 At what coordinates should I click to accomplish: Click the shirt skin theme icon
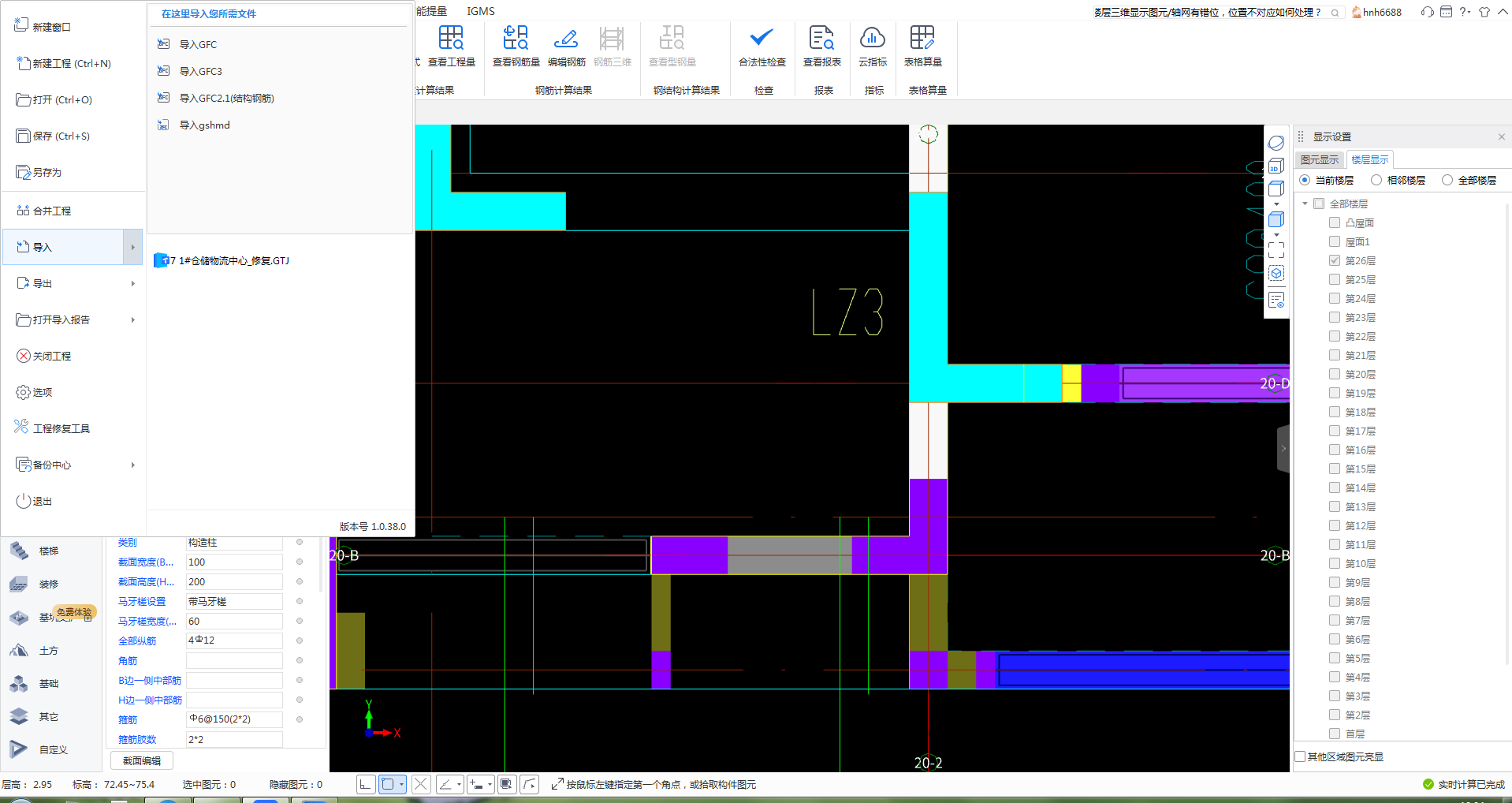pos(1484,12)
